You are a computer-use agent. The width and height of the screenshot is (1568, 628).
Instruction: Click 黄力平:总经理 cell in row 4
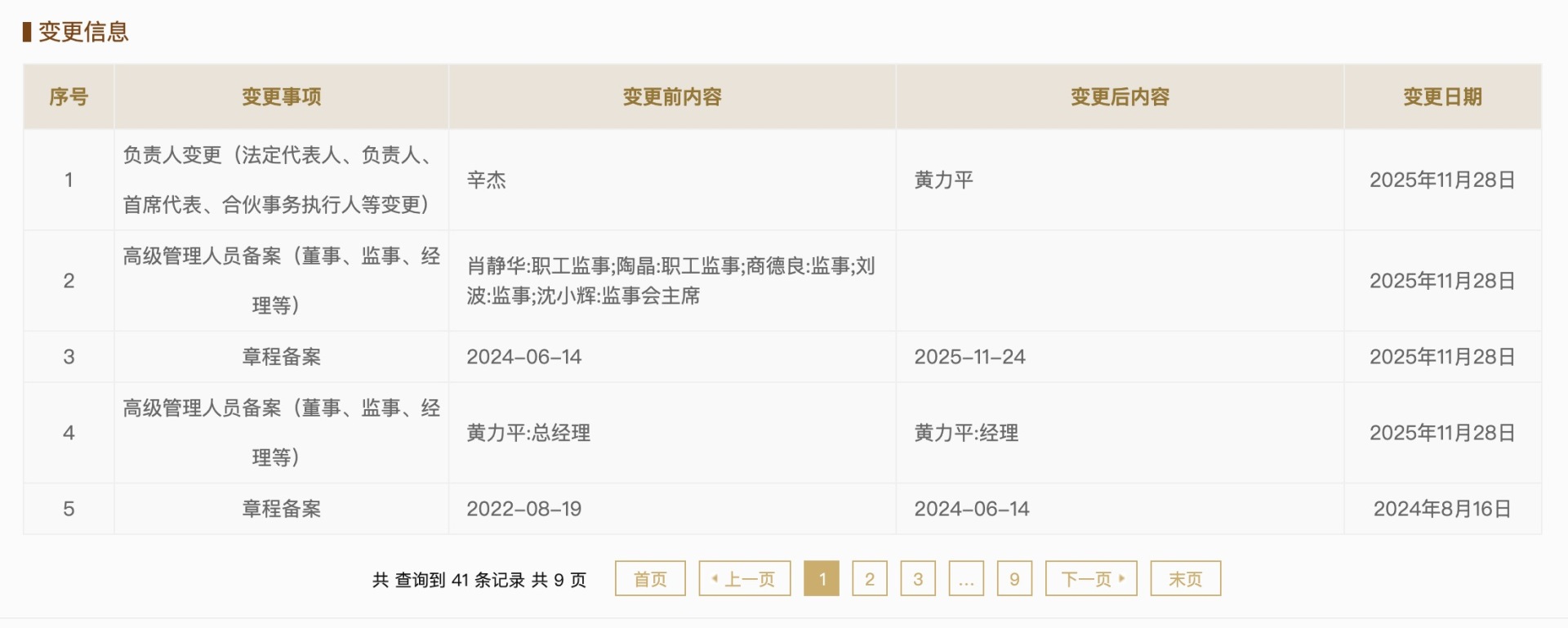click(x=528, y=433)
